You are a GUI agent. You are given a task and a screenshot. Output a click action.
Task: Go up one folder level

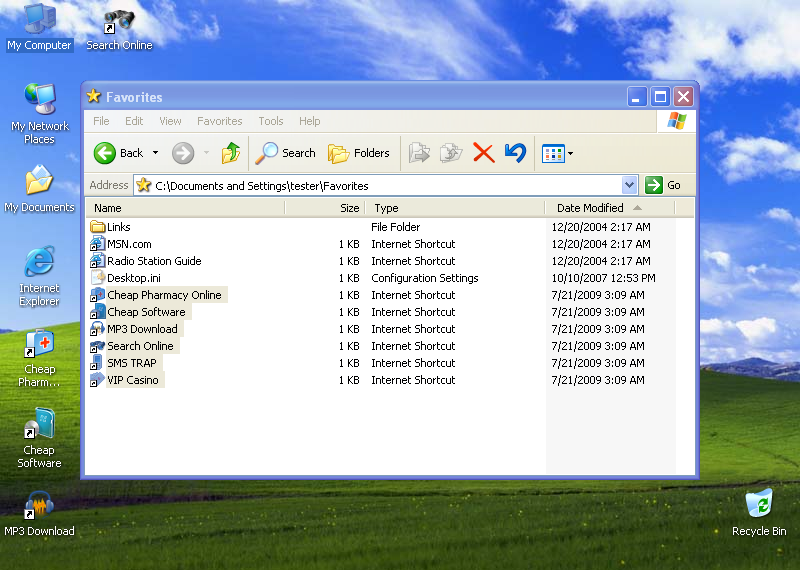click(231, 153)
